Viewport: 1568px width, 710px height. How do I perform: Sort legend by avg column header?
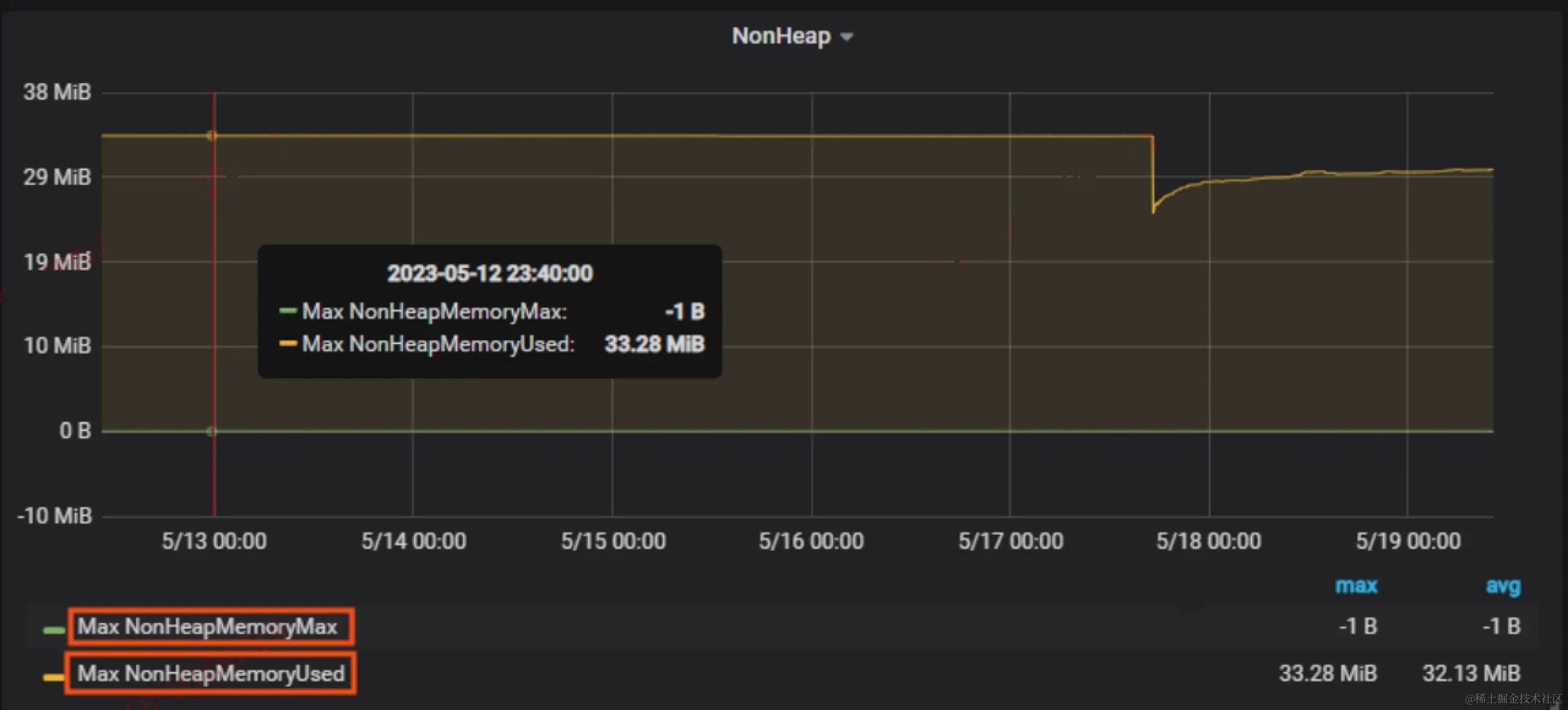tap(1503, 586)
